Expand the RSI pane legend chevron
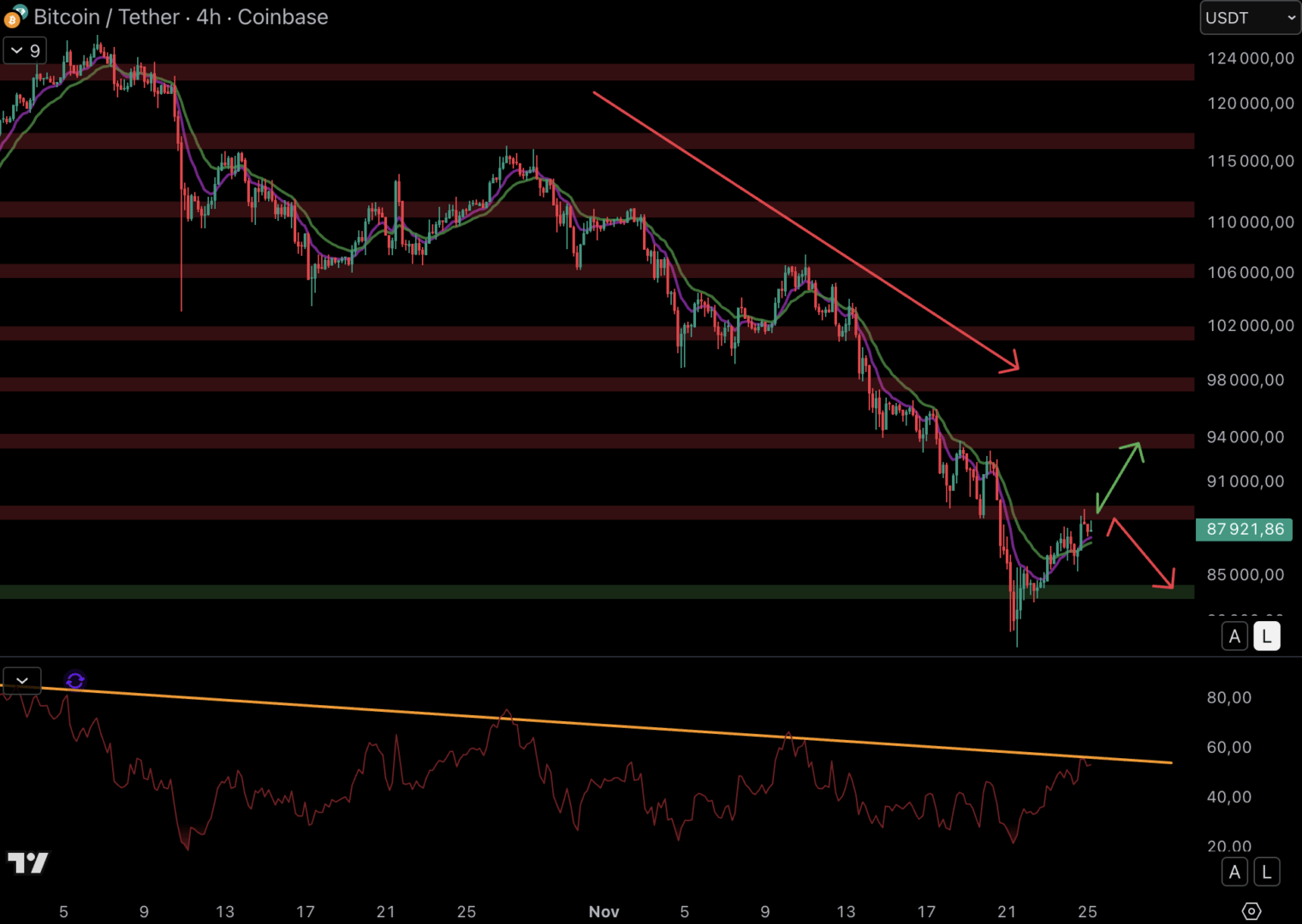 (22, 681)
